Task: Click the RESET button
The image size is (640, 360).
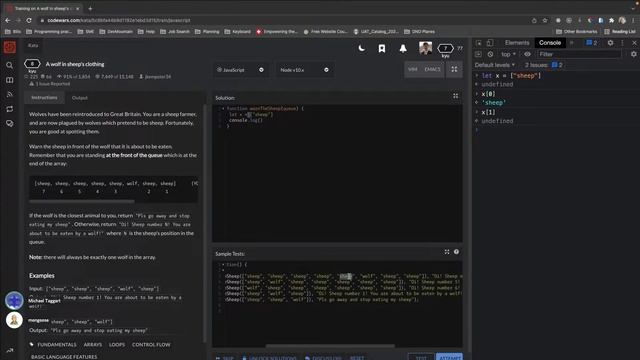Action: click(x=357, y=358)
